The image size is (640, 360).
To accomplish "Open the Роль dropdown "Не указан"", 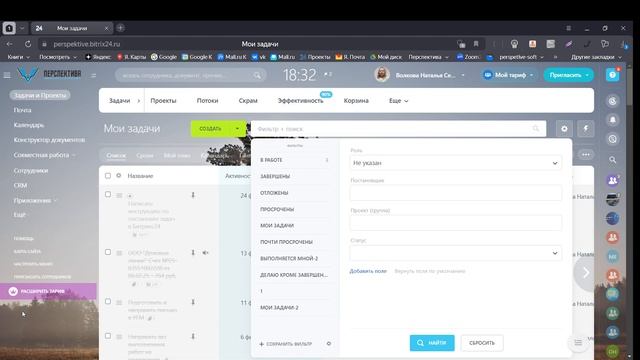I will coord(456,163).
